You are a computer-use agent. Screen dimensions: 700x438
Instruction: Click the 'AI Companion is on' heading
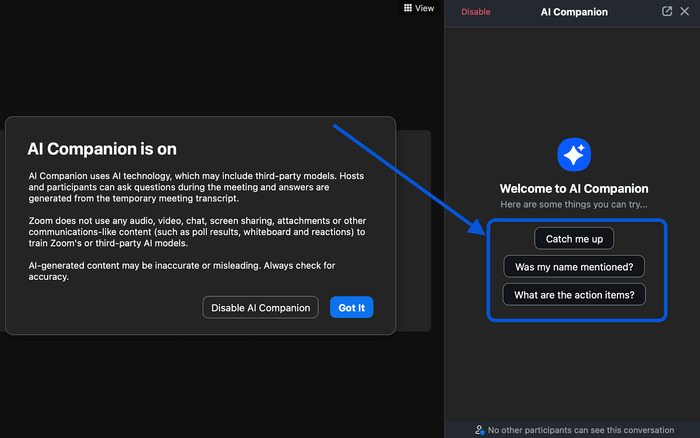(102, 149)
